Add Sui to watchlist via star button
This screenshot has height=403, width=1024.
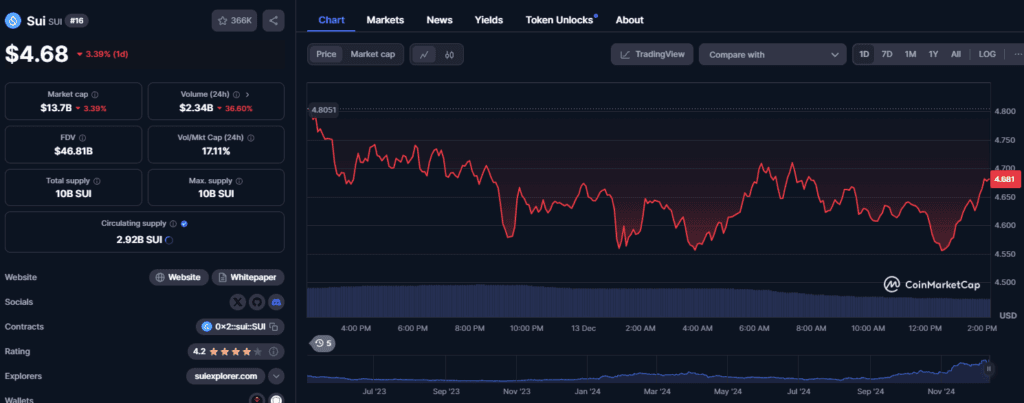234,21
